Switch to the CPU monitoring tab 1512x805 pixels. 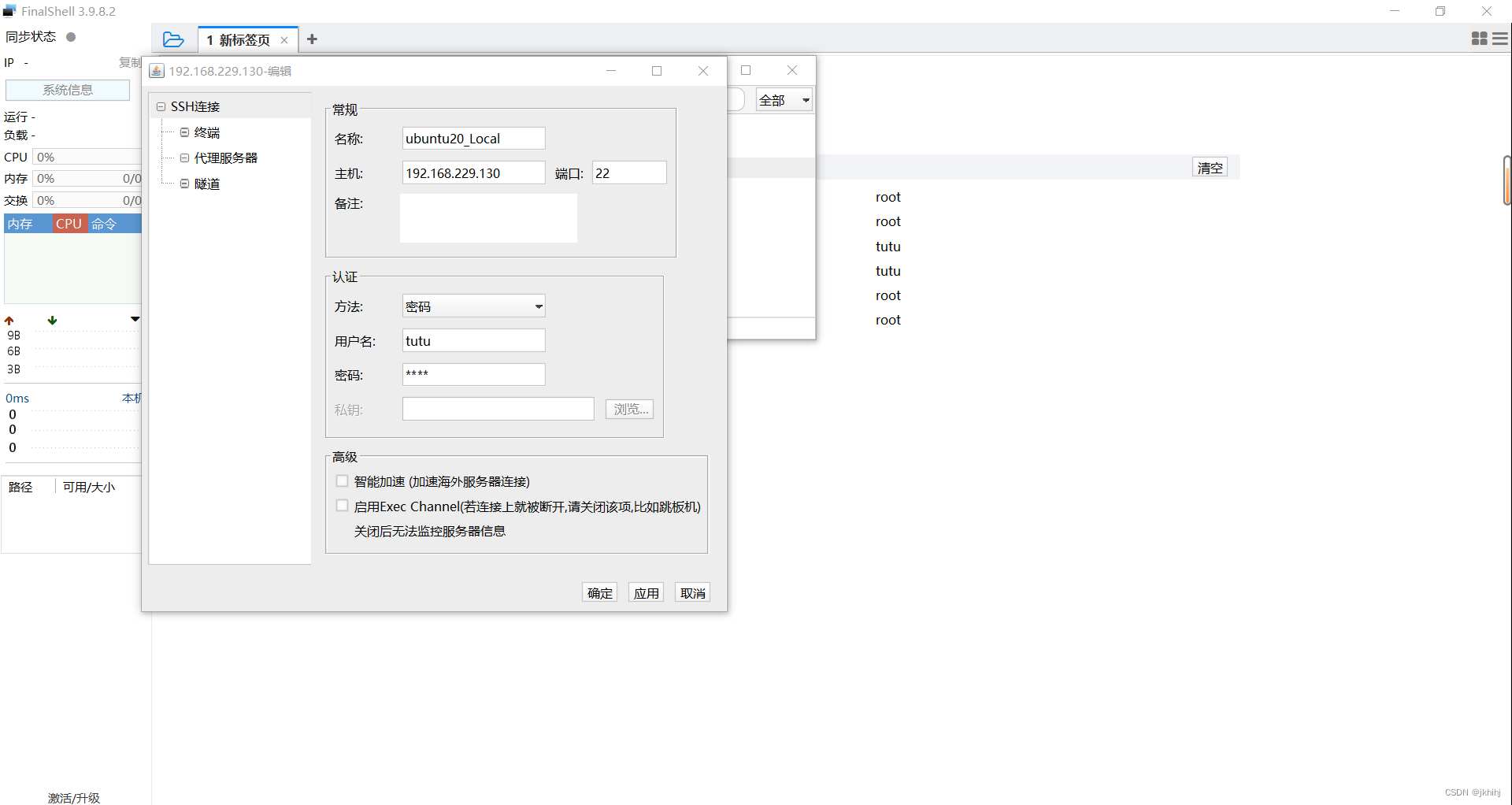point(69,224)
